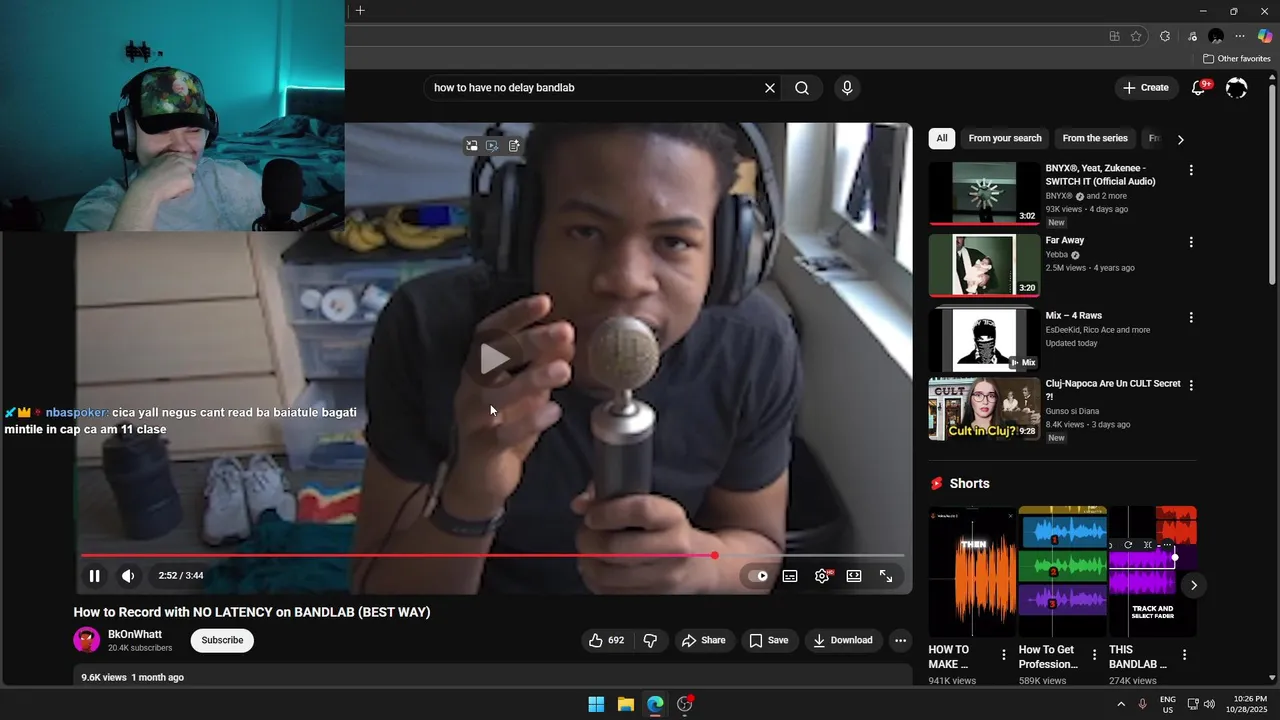The image size is (1280, 720).
Task: Click the magnifier search button
Action: click(x=802, y=88)
